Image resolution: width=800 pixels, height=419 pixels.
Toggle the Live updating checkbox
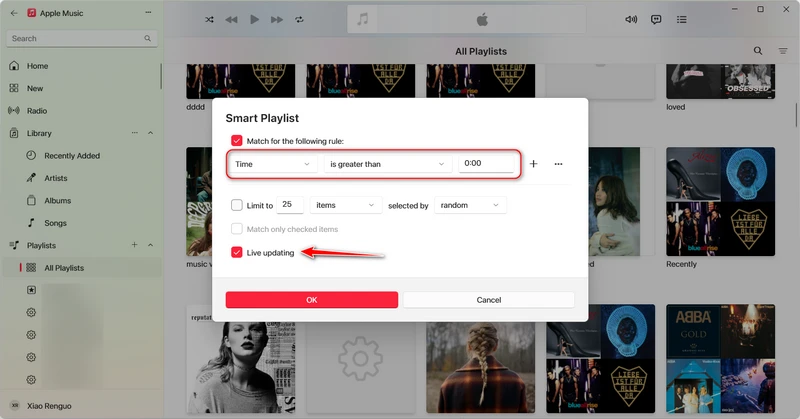236,252
